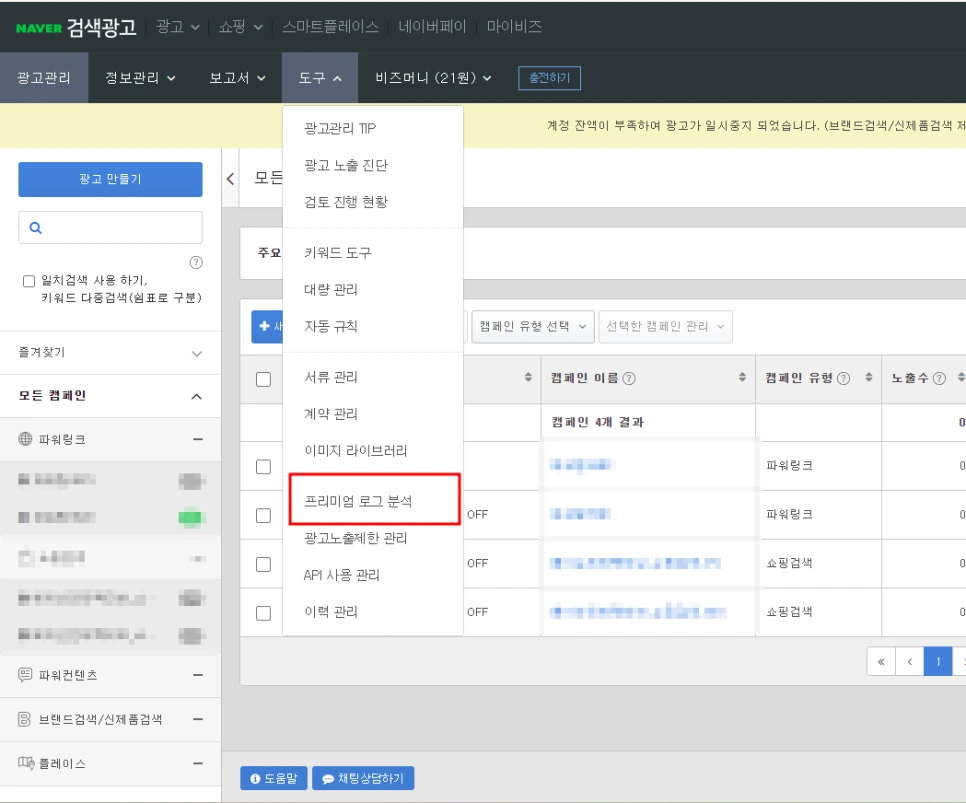
Task: Open help icon above 일치검색 option
Action: tap(196, 263)
